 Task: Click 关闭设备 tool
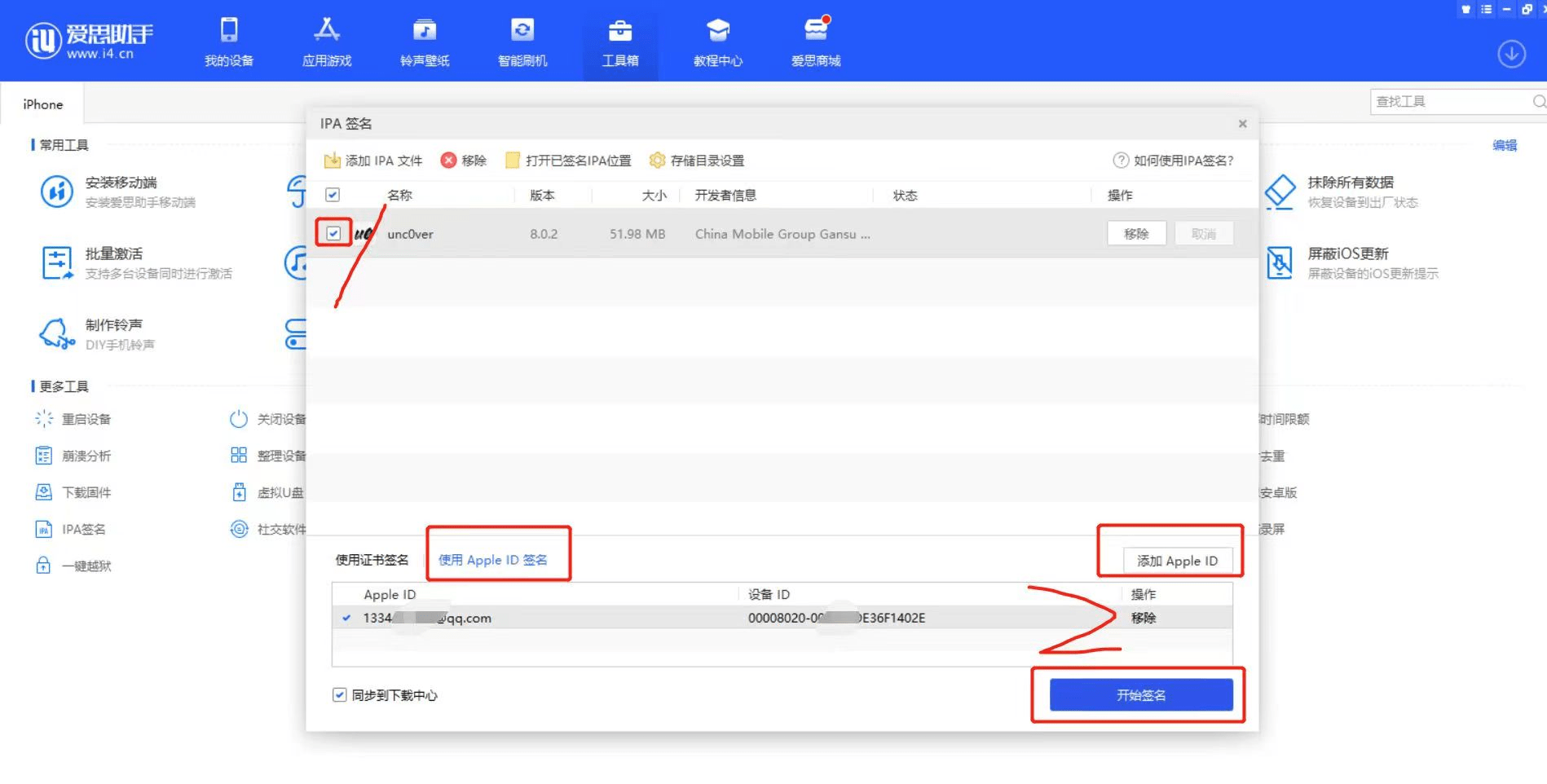[268, 419]
